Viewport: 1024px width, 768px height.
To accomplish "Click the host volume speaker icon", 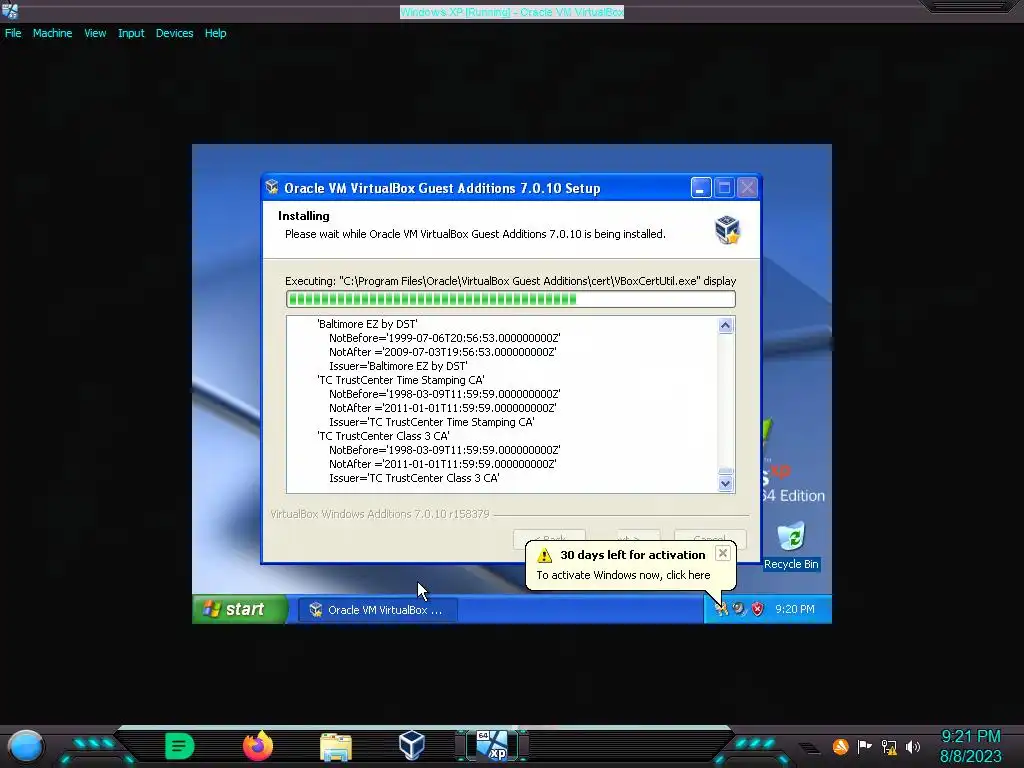I will coord(913,746).
